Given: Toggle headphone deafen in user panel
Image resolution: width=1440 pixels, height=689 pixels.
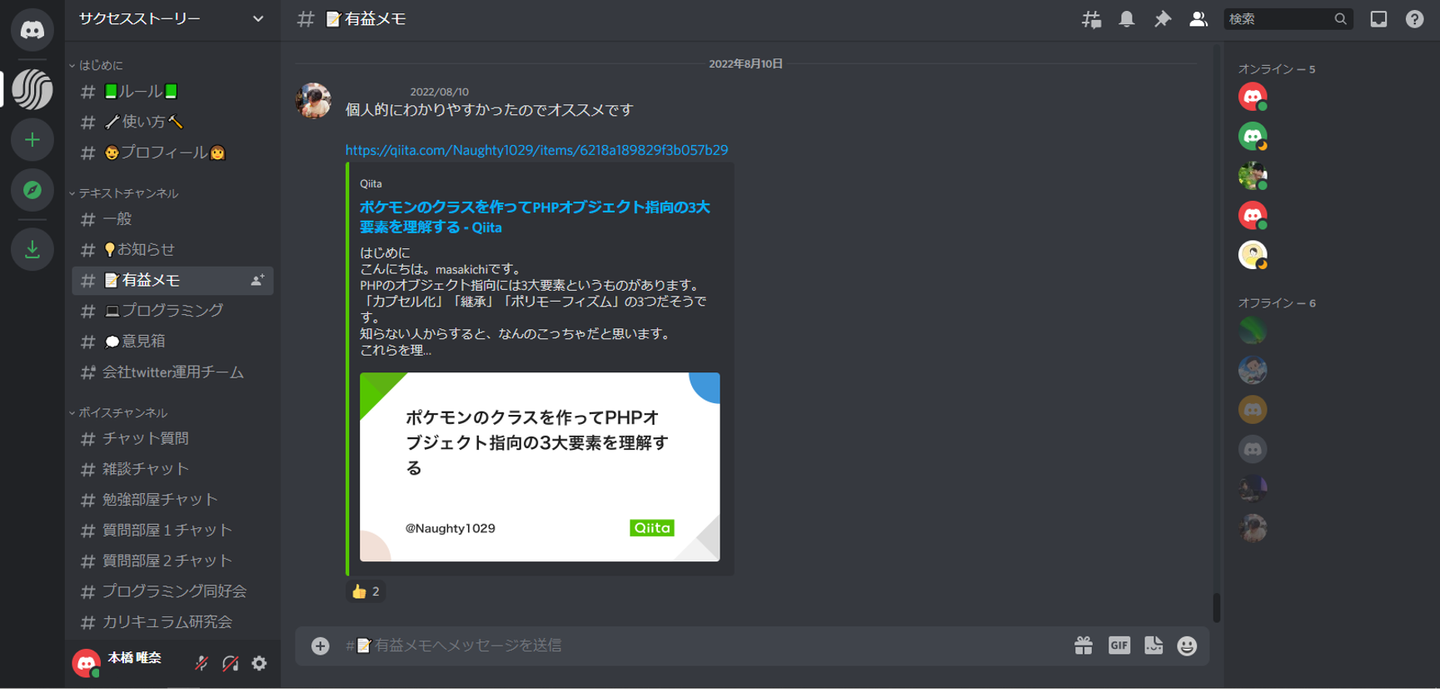Looking at the screenshot, I should (230, 663).
